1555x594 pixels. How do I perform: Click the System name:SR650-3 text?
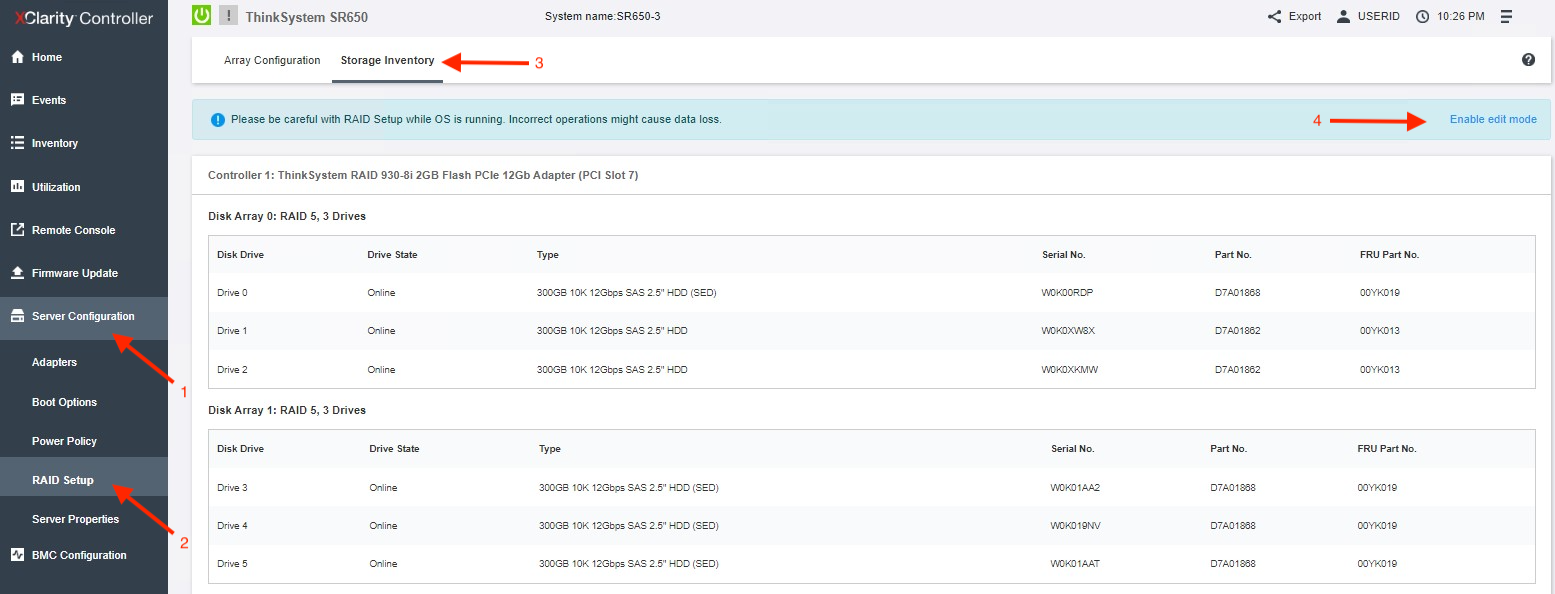point(603,16)
